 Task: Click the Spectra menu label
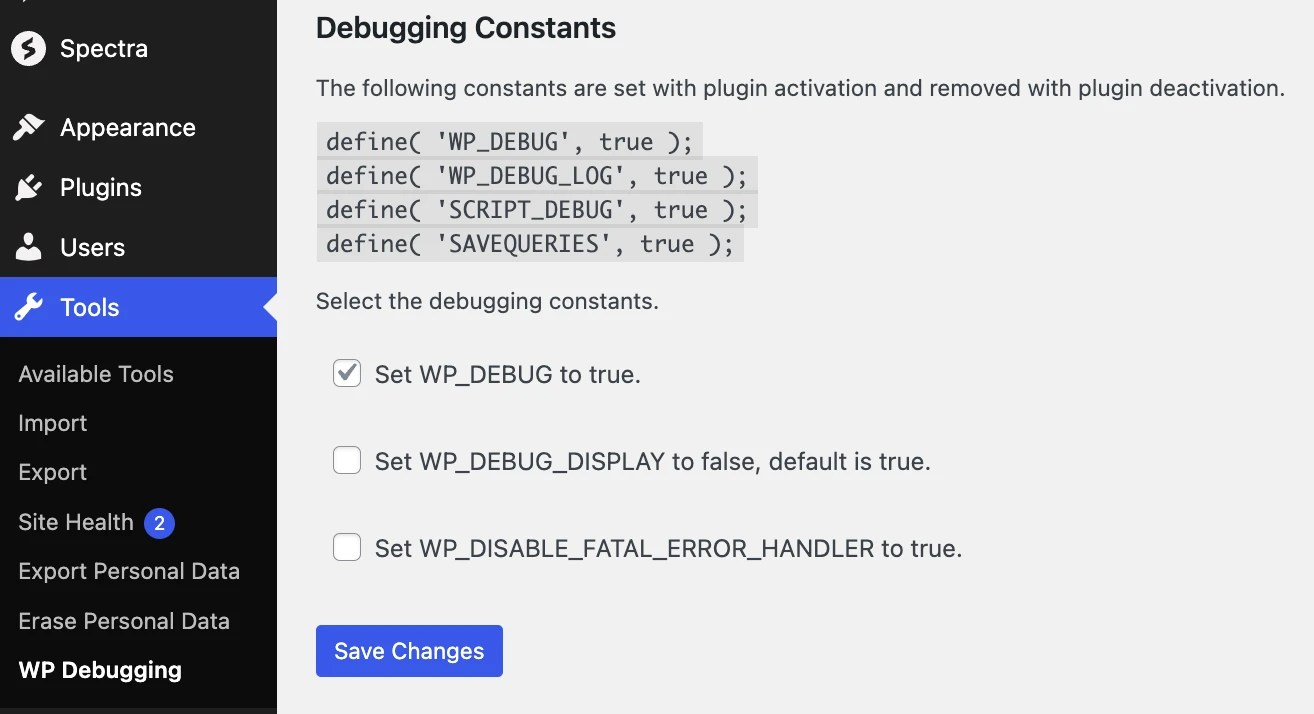105,48
